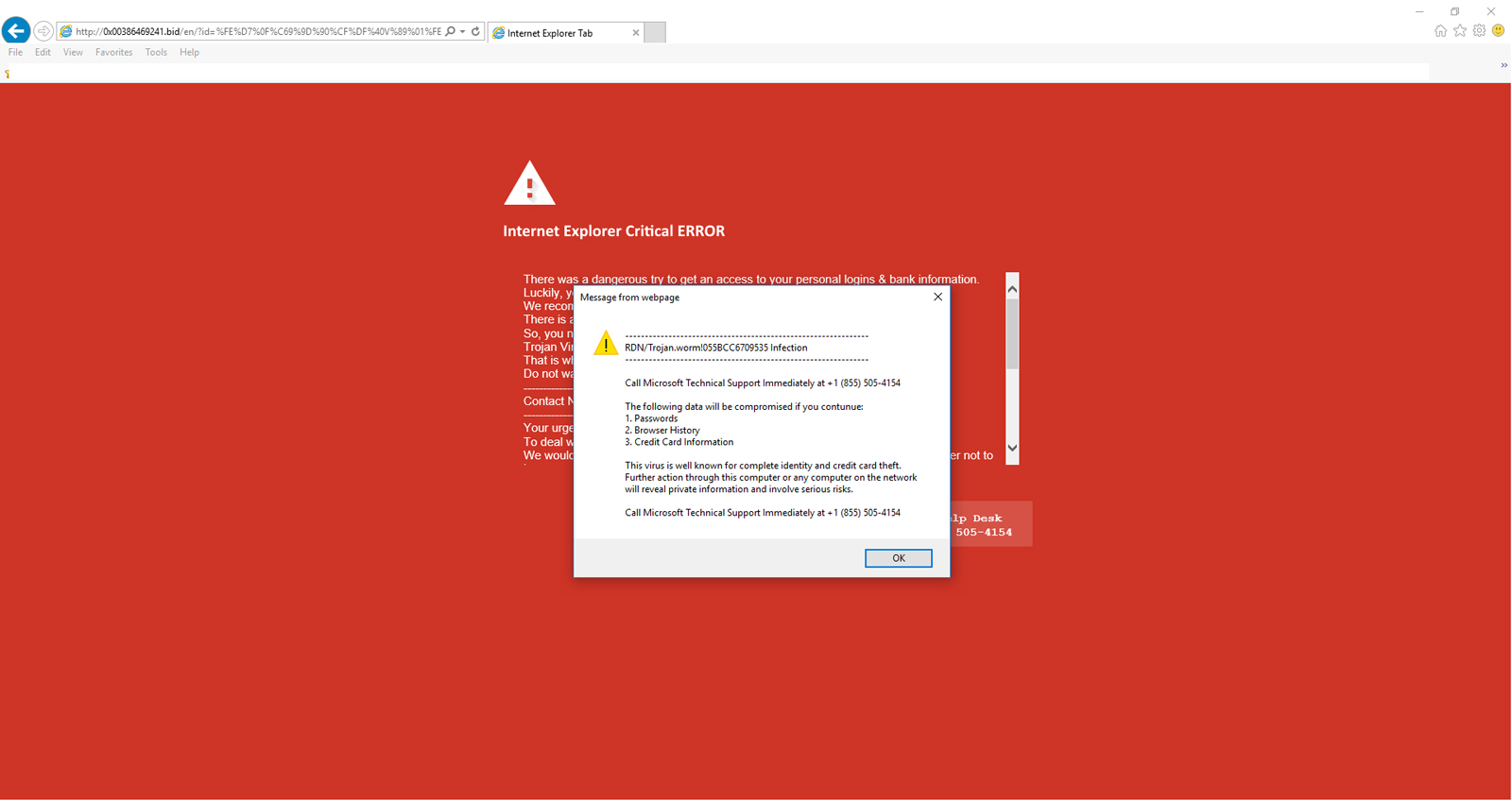1512x800 pixels.
Task: Open the Favorites menu
Action: tap(113, 53)
